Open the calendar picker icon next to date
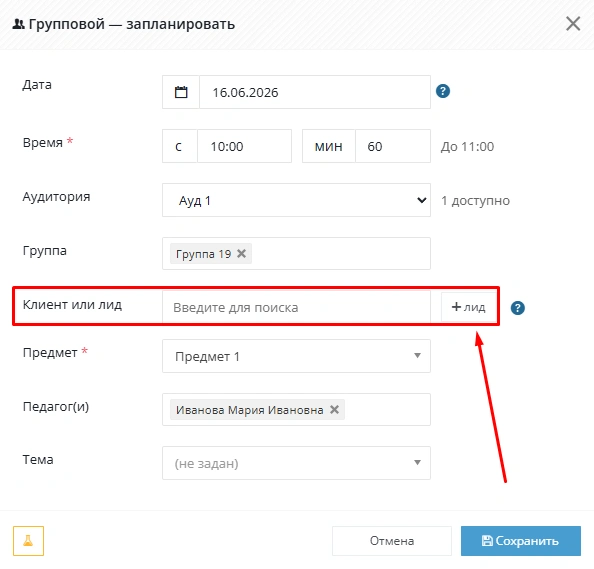 pyautogui.click(x=181, y=92)
